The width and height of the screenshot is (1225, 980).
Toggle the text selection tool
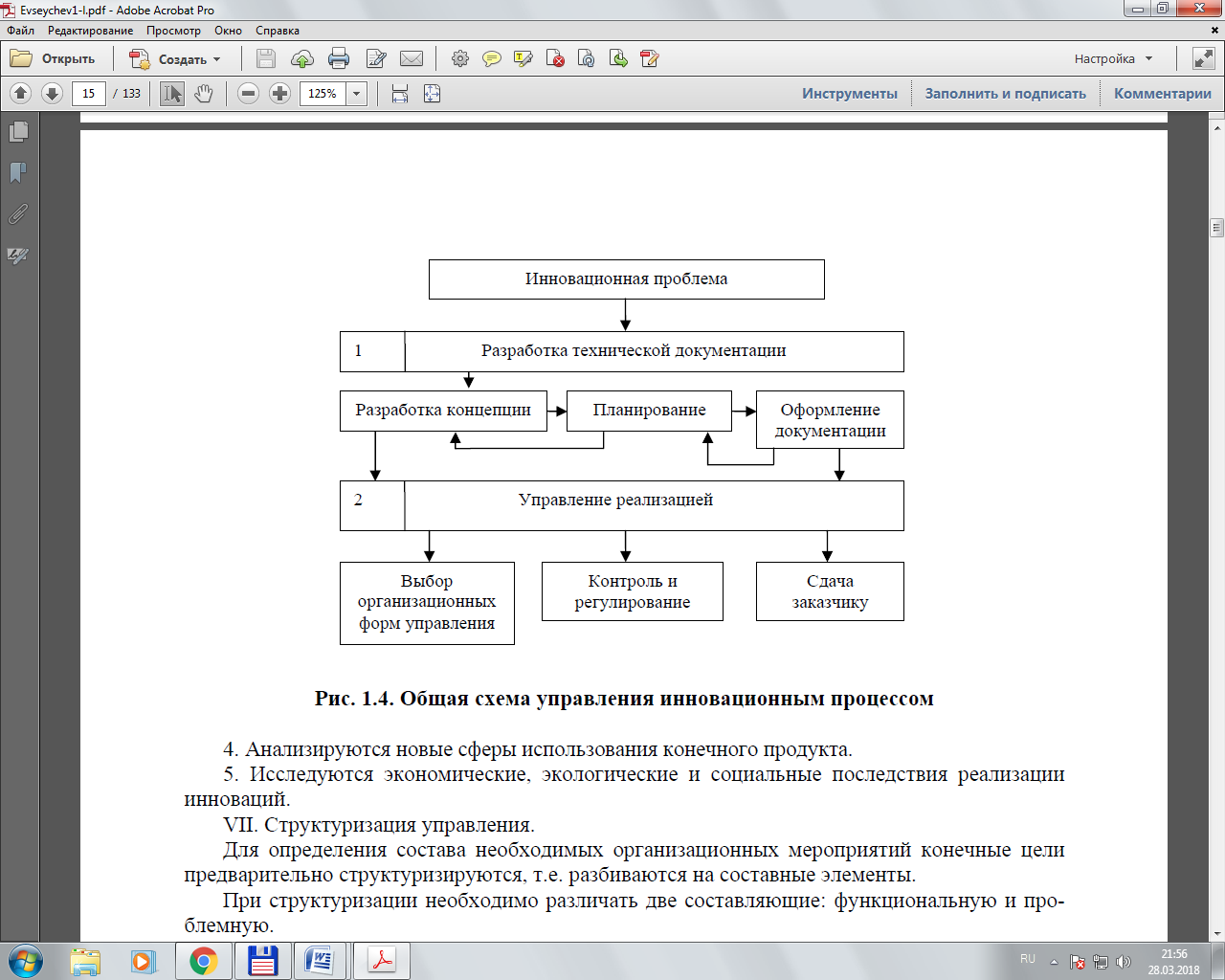(x=172, y=94)
